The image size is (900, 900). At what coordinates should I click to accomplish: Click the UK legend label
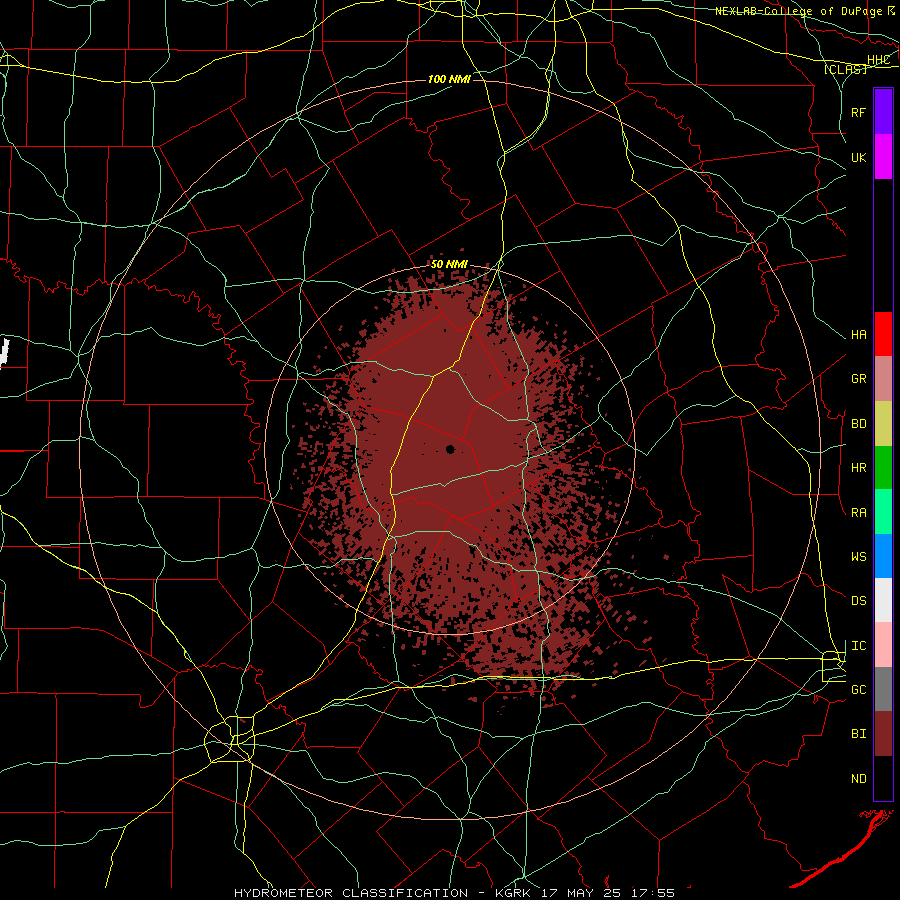click(x=858, y=157)
